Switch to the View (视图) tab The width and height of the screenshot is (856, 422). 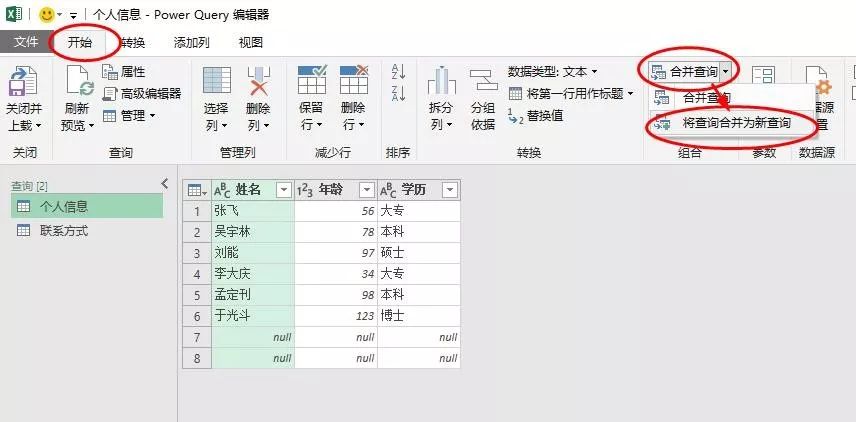[x=251, y=43]
